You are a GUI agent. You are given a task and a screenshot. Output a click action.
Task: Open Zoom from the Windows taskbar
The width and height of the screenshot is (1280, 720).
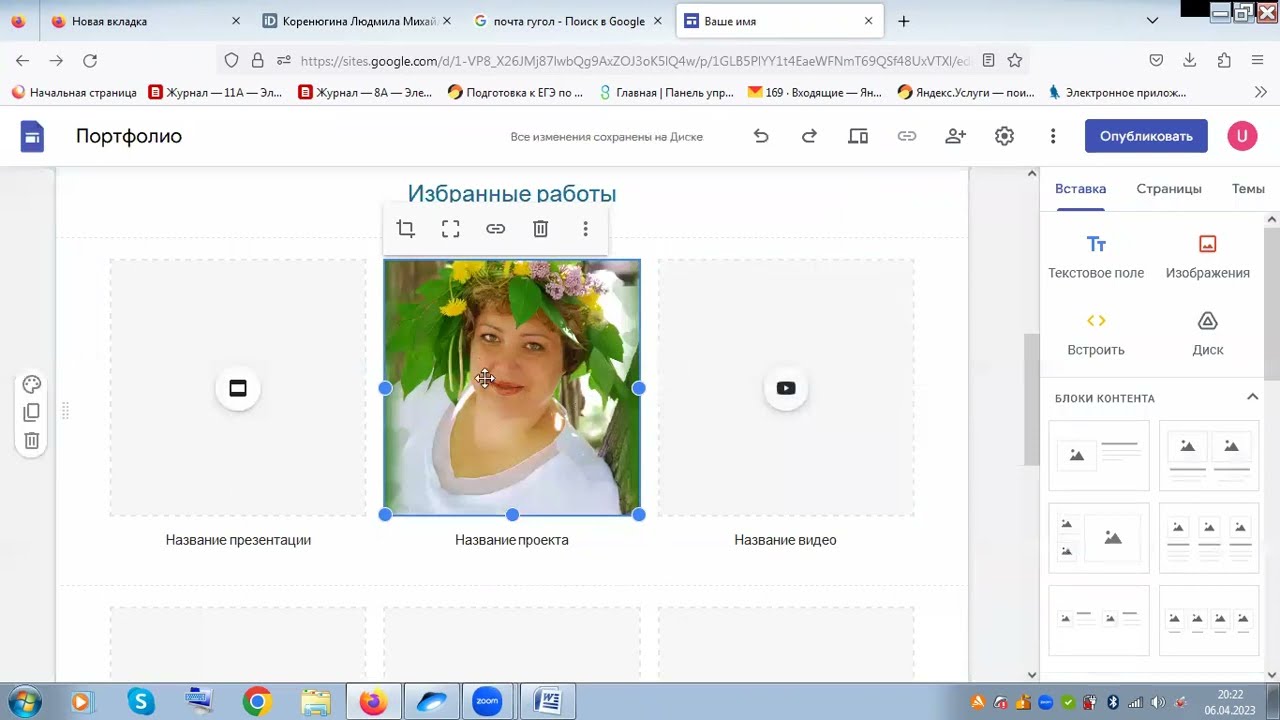(x=487, y=702)
